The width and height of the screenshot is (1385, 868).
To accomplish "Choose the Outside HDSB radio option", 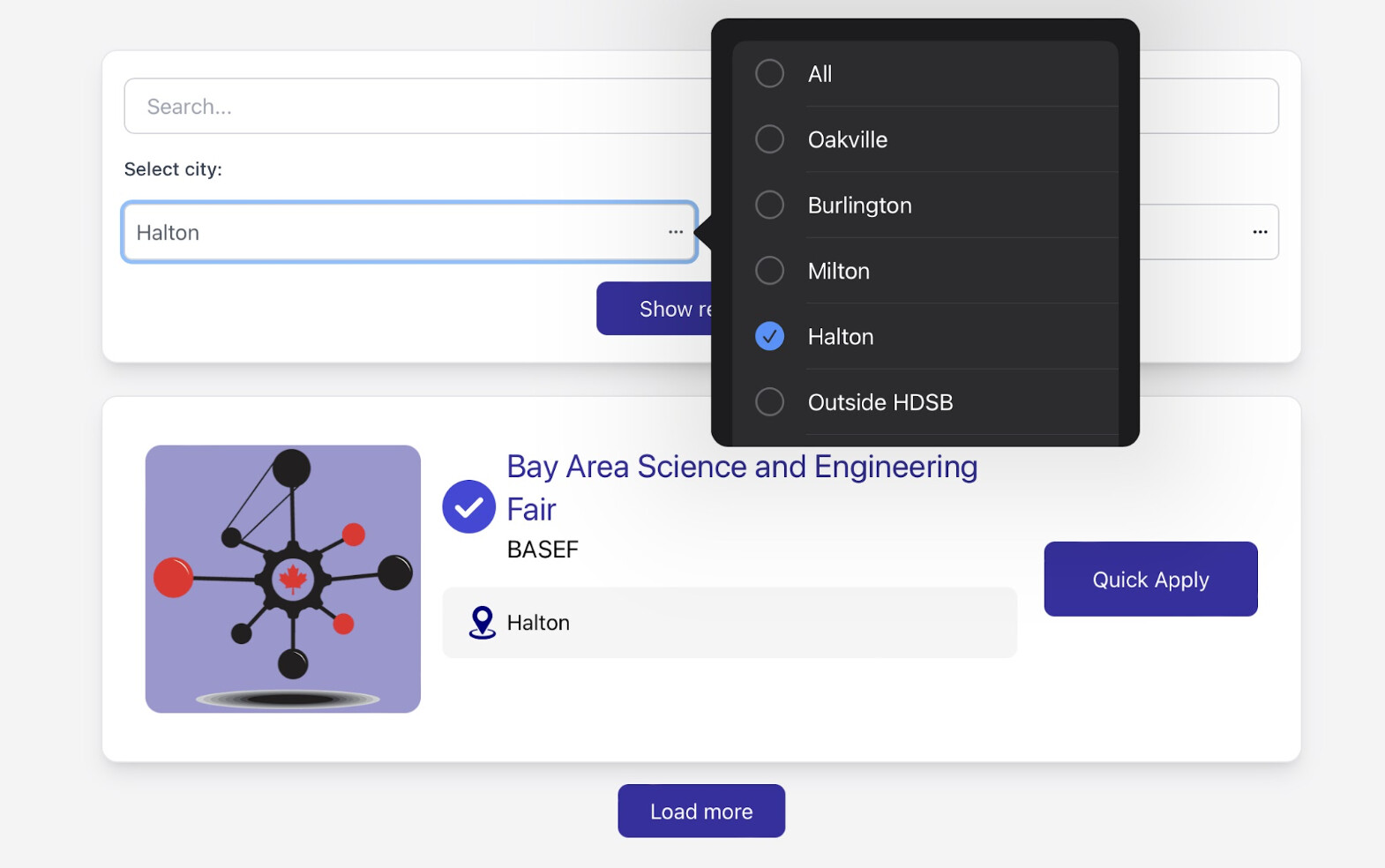I will tap(769, 402).
